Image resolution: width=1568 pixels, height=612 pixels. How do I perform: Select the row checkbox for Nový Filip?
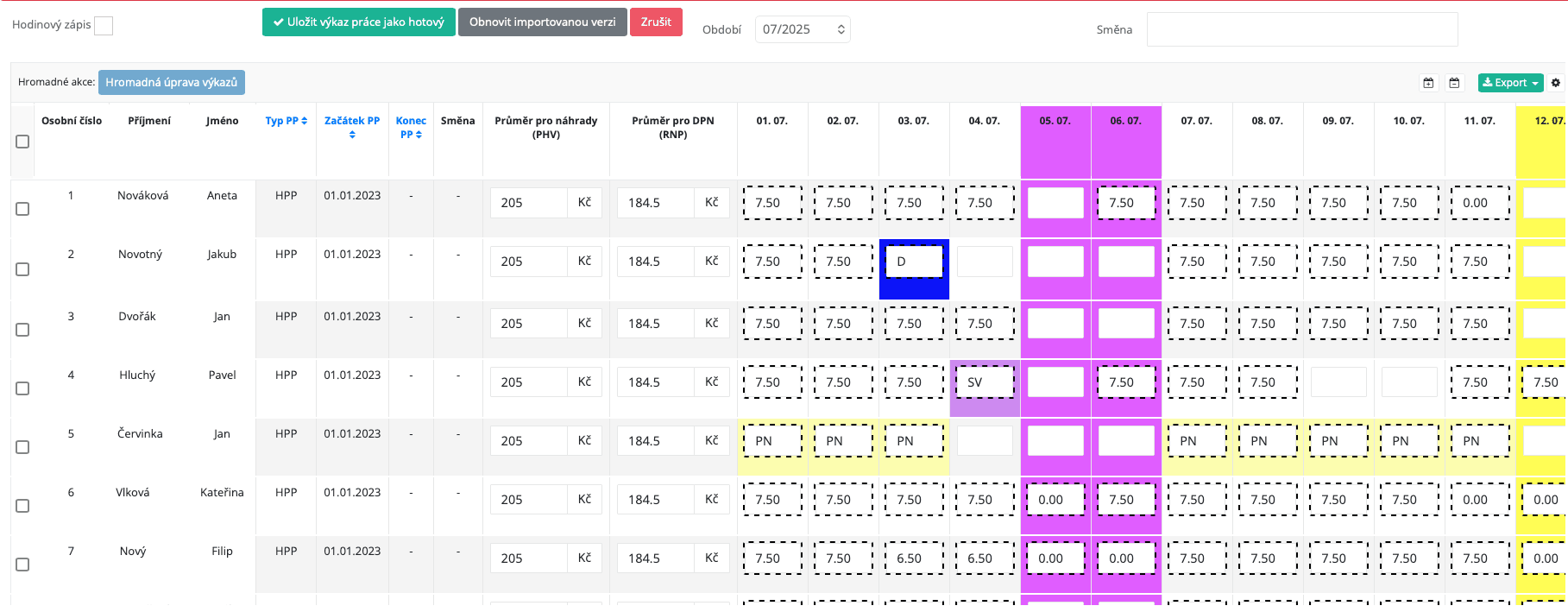pyautogui.click(x=22, y=565)
